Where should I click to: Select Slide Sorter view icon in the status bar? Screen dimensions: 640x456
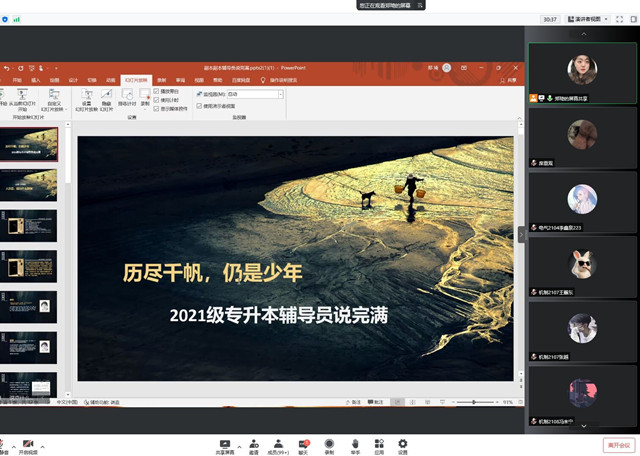(412, 403)
